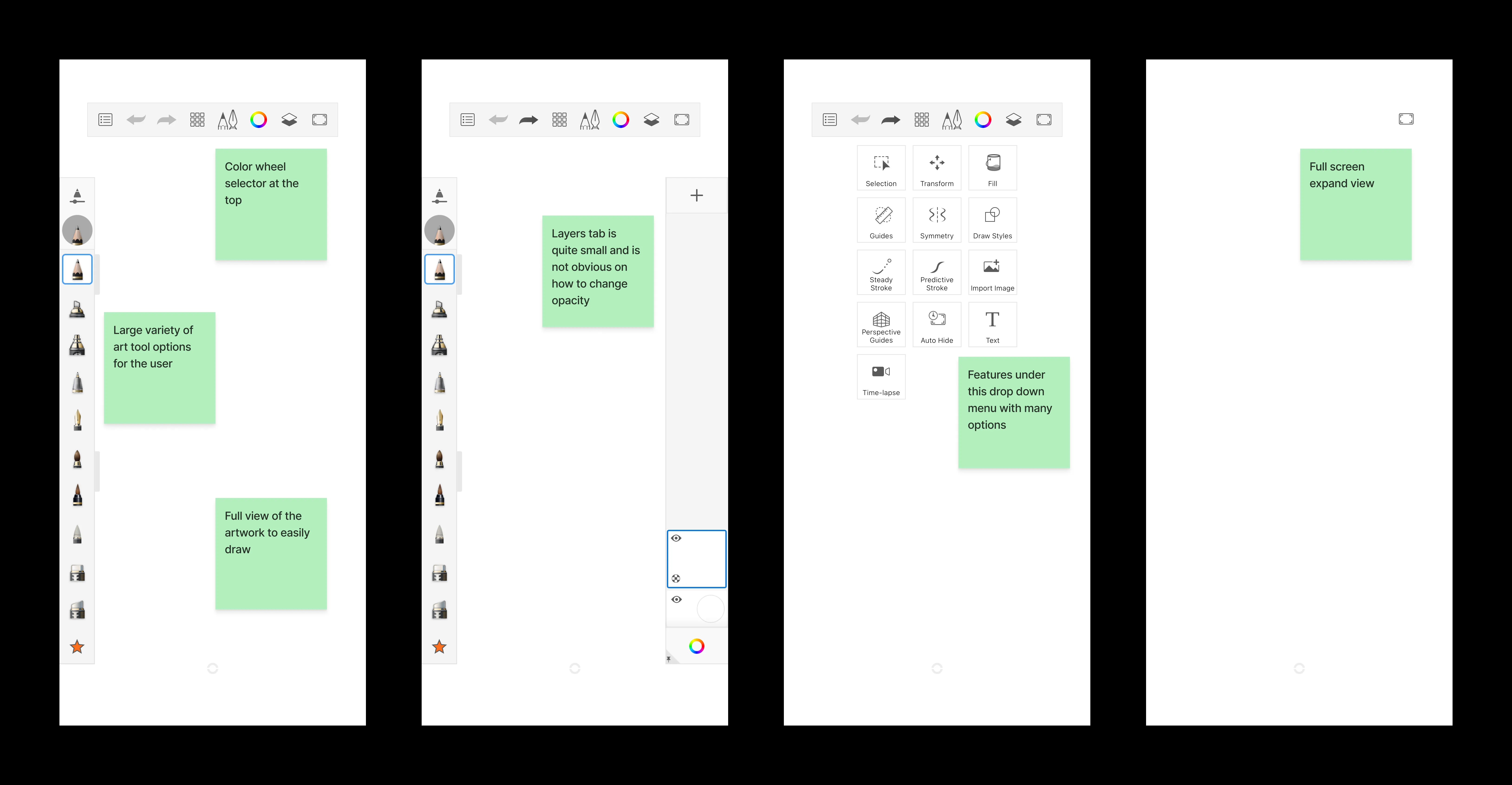
Task: Open color wheel at bottom of layers panel
Action: pyautogui.click(x=697, y=646)
